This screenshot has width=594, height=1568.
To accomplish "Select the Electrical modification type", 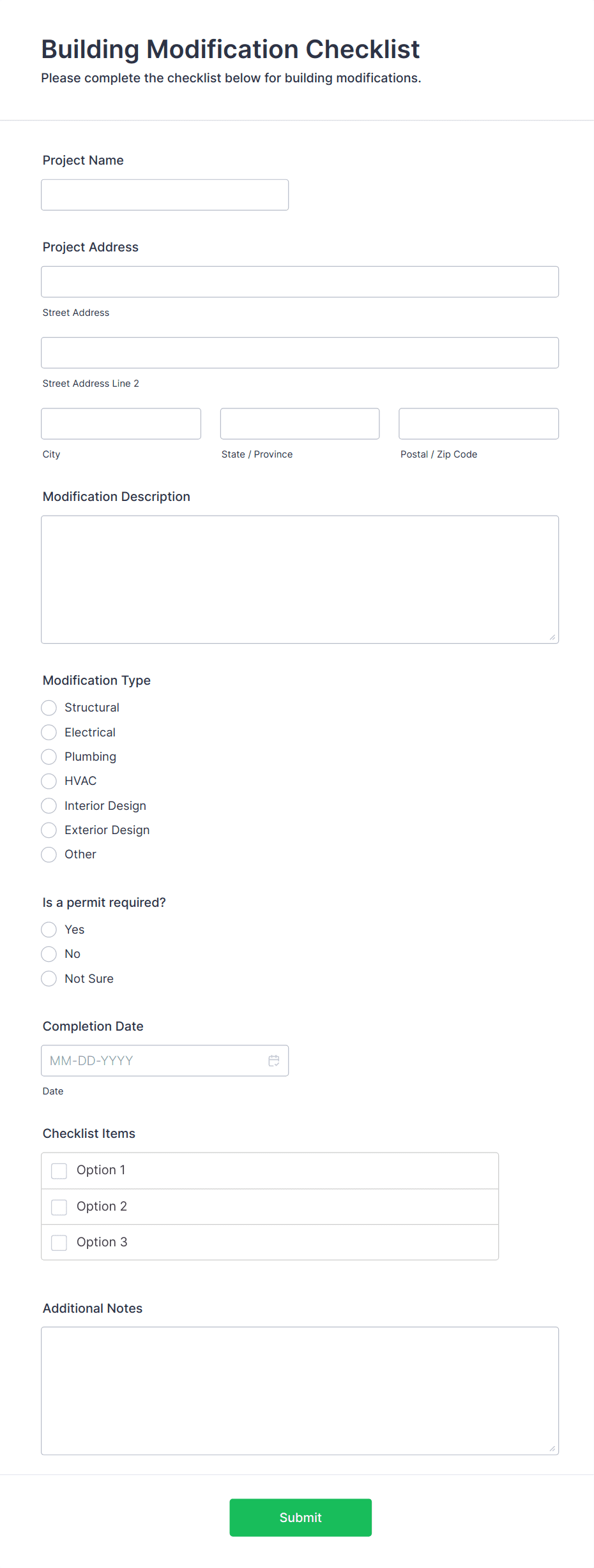I will pos(49,732).
